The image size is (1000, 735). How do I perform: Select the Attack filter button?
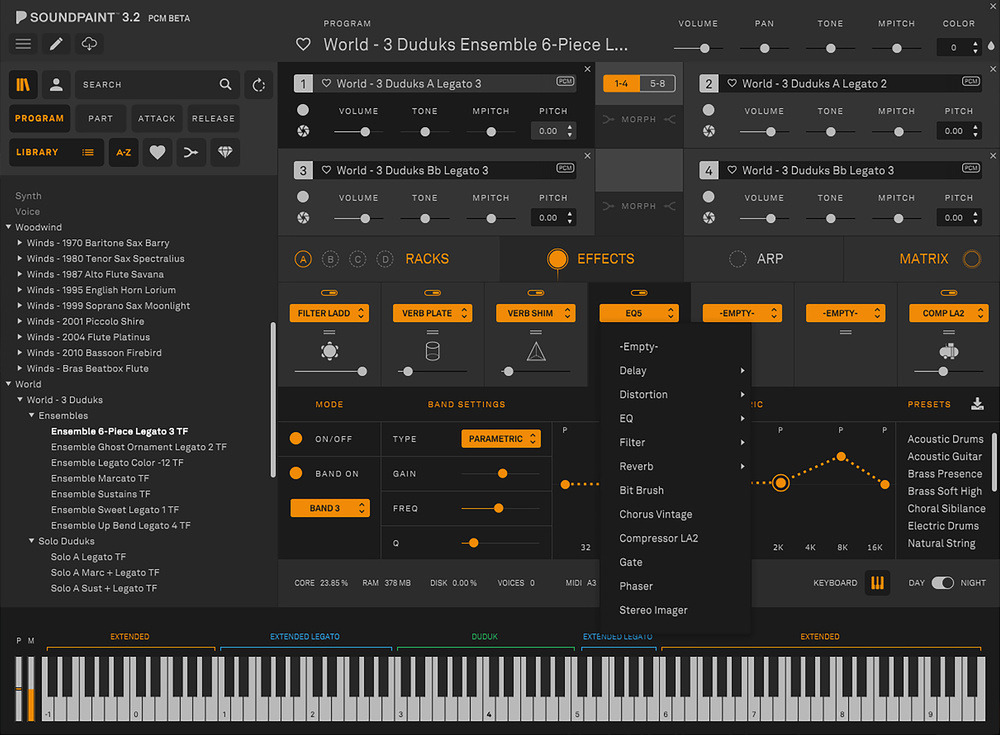156,118
